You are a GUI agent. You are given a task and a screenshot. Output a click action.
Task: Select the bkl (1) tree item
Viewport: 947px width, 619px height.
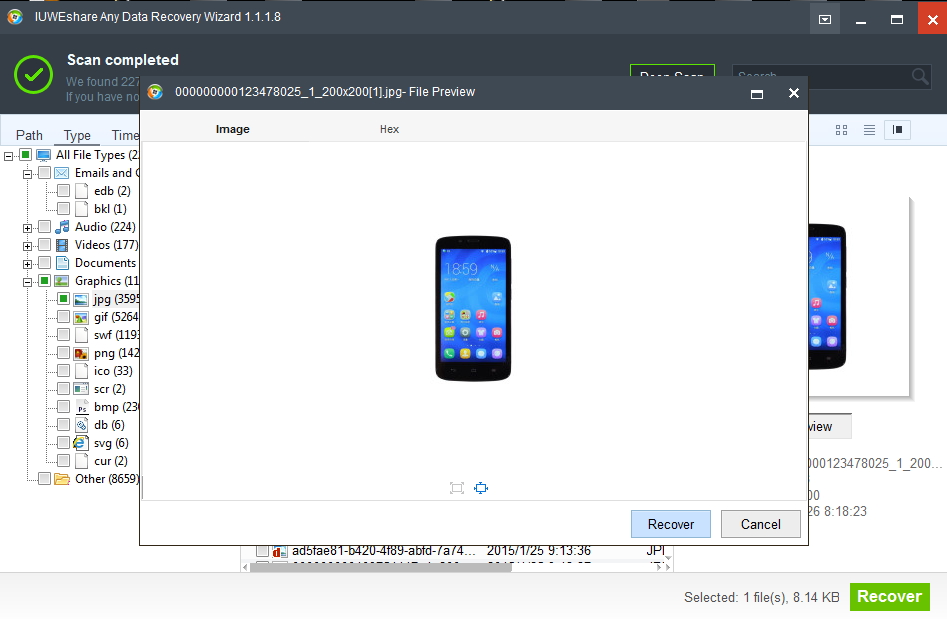110,209
